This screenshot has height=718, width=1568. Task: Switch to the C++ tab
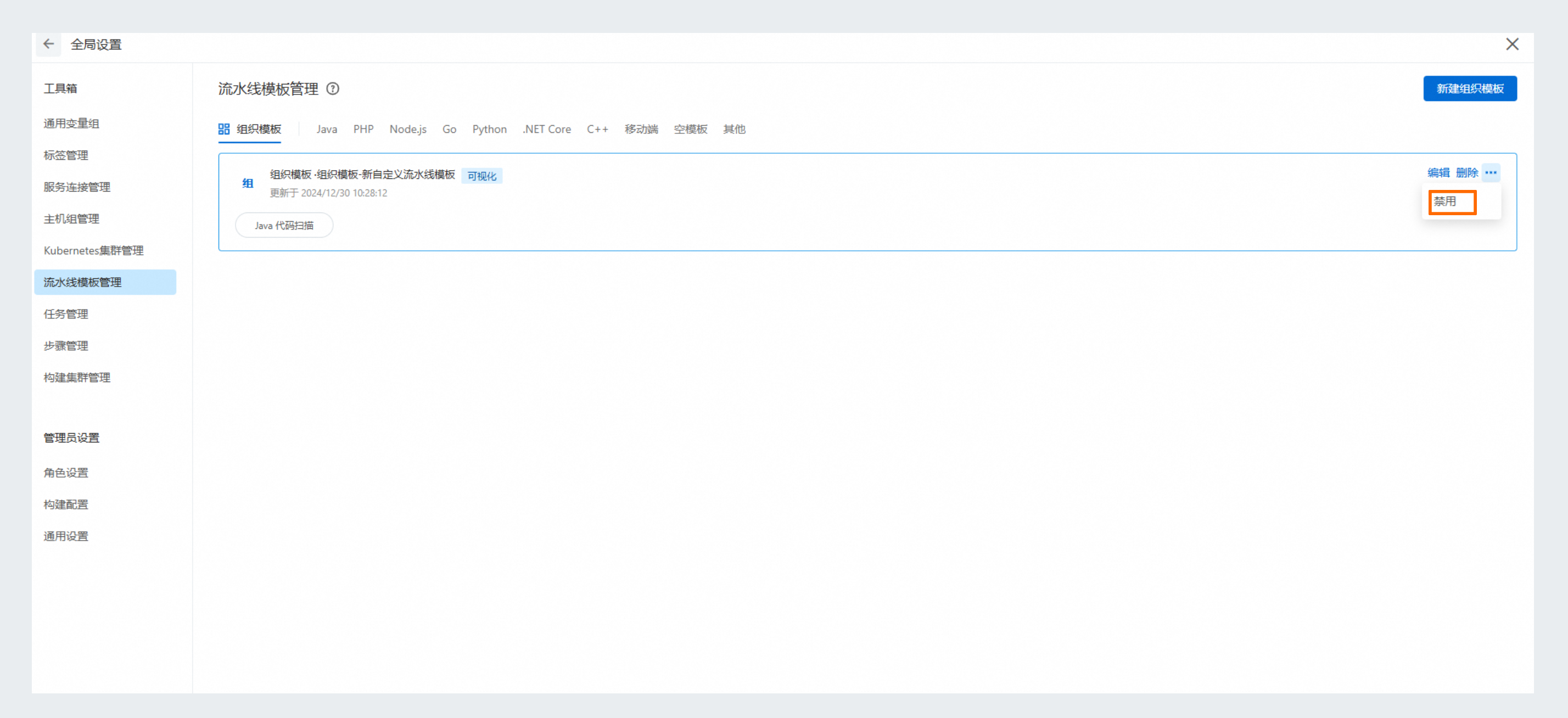[x=598, y=129]
